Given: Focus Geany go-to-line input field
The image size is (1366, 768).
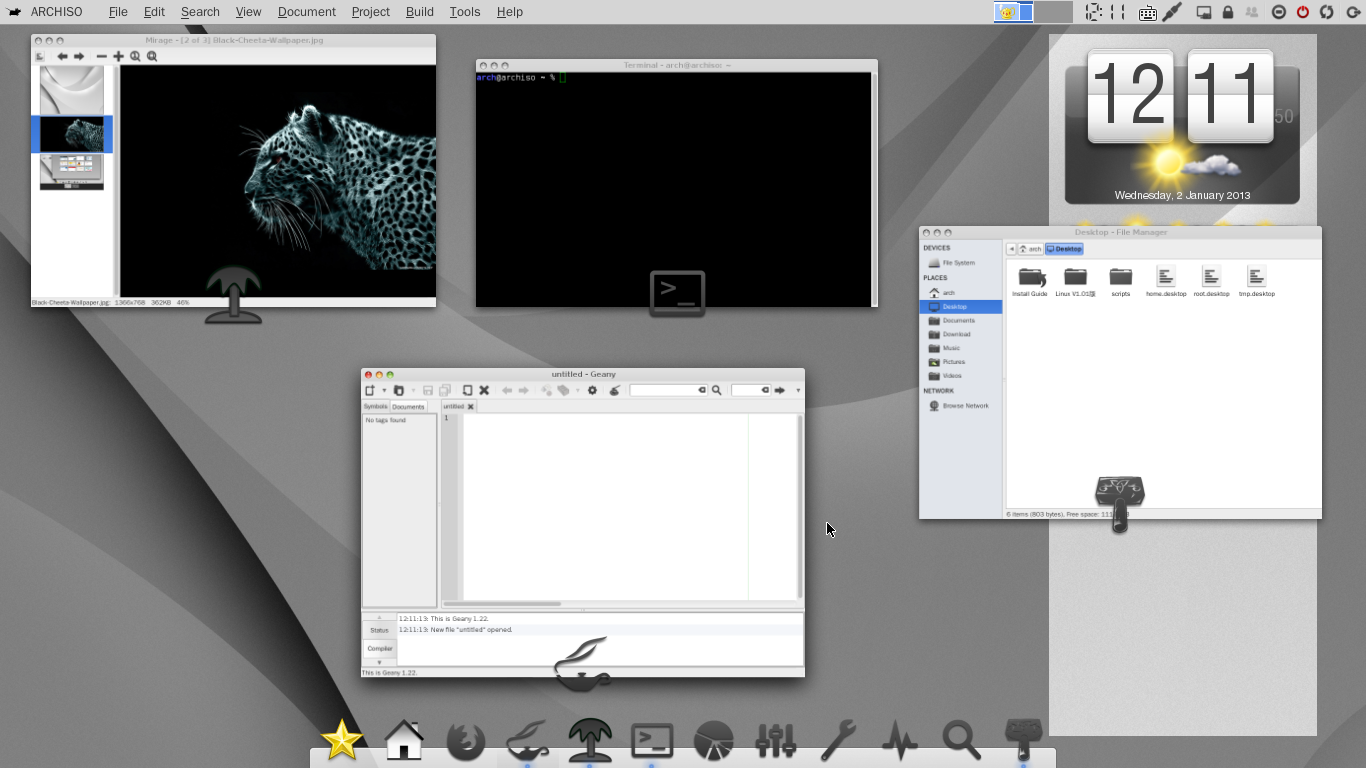Looking at the screenshot, I should pos(751,390).
